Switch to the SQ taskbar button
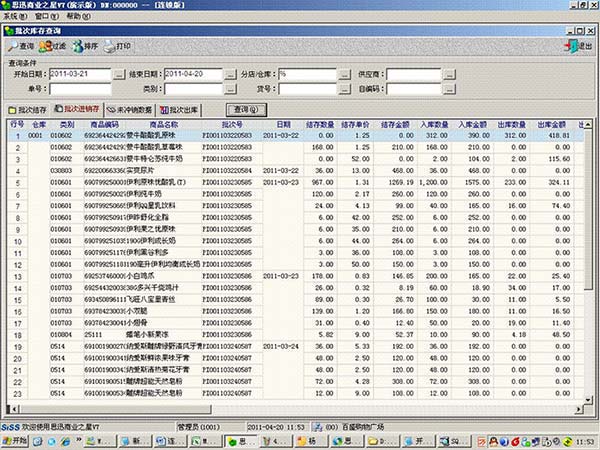Image resolution: width=600 pixels, height=450 pixels. 453,442
